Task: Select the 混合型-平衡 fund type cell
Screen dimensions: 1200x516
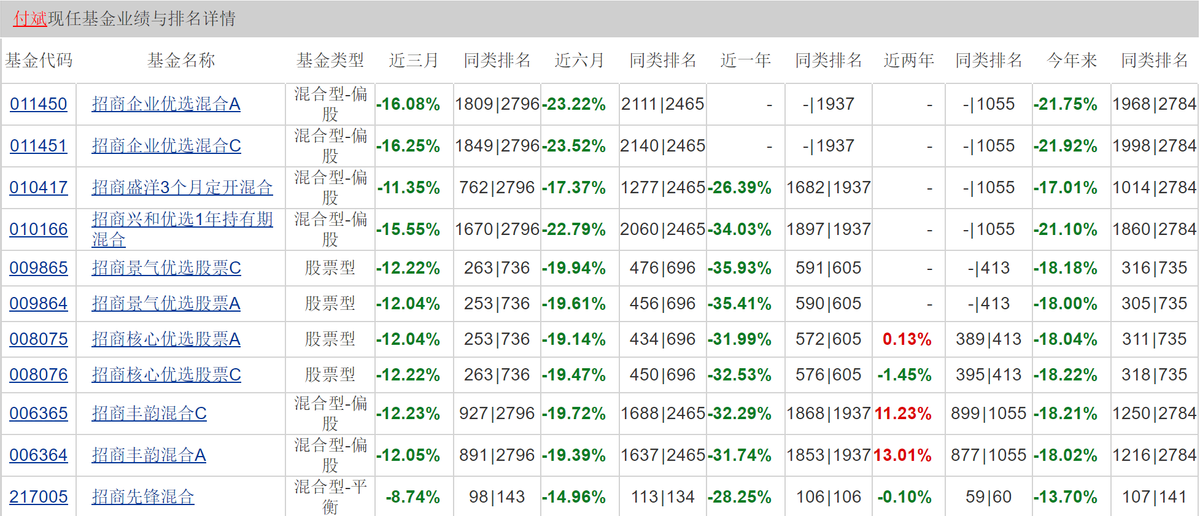Action: coord(330,497)
